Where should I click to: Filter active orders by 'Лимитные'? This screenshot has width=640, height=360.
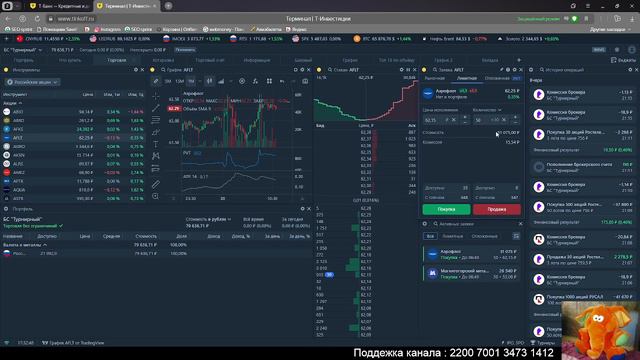click(453, 236)
